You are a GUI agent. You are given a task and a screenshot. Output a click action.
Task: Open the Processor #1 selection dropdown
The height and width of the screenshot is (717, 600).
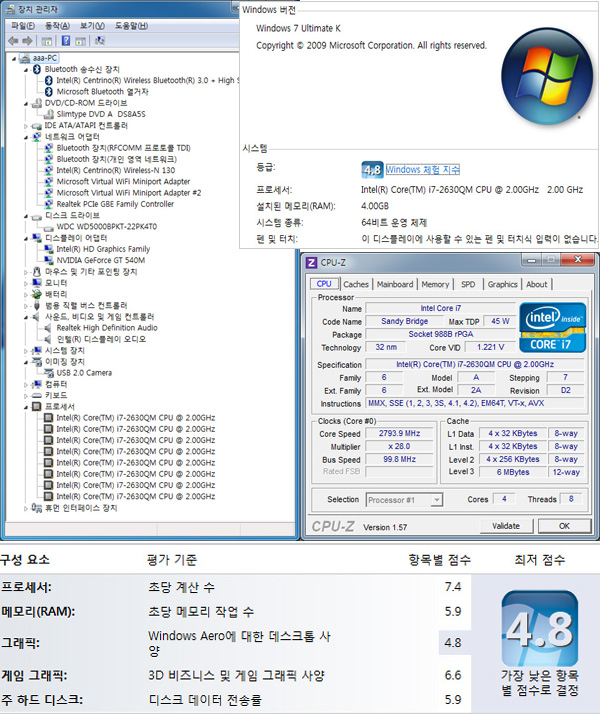tap(404, 500)
